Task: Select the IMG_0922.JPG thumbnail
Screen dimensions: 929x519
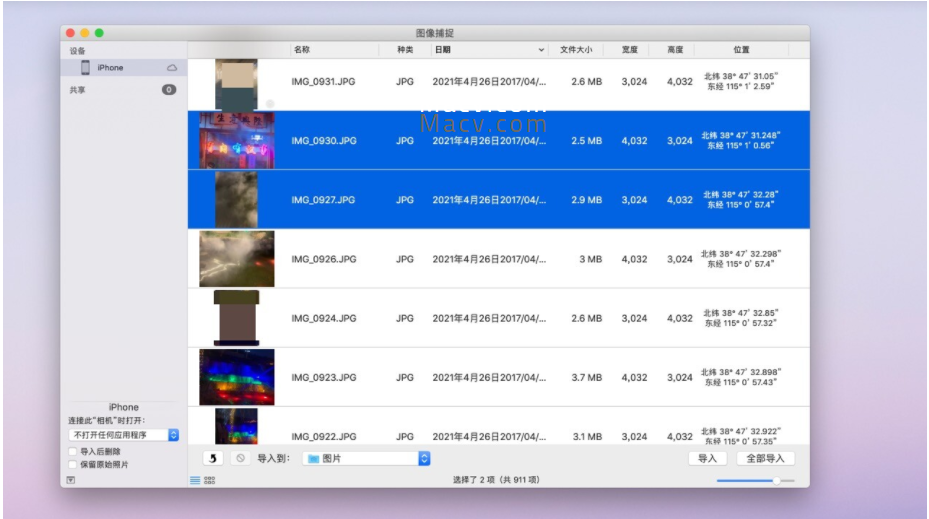Action: (236, 426)
